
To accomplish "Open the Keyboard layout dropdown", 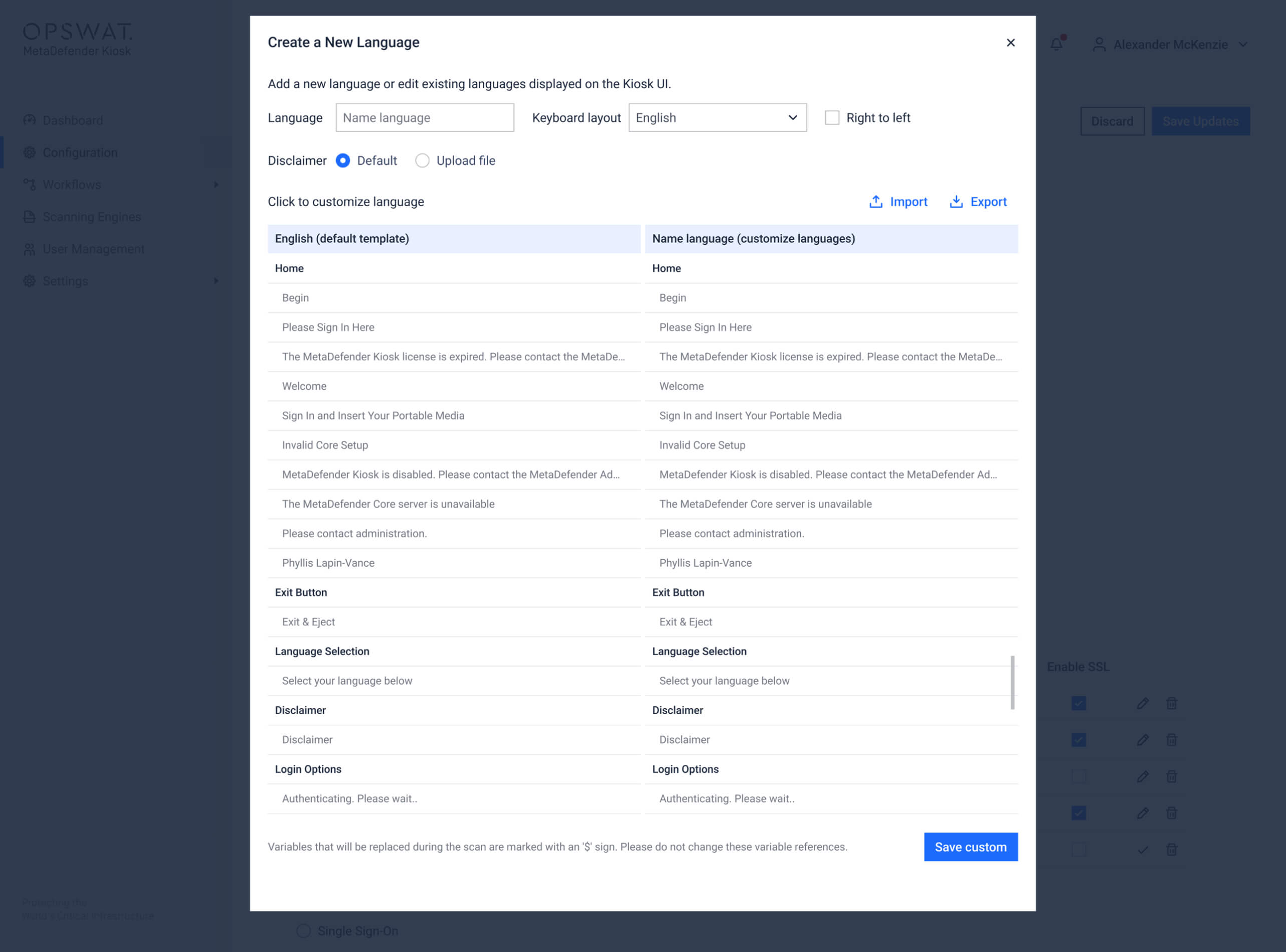I will [x=718, y=118].
